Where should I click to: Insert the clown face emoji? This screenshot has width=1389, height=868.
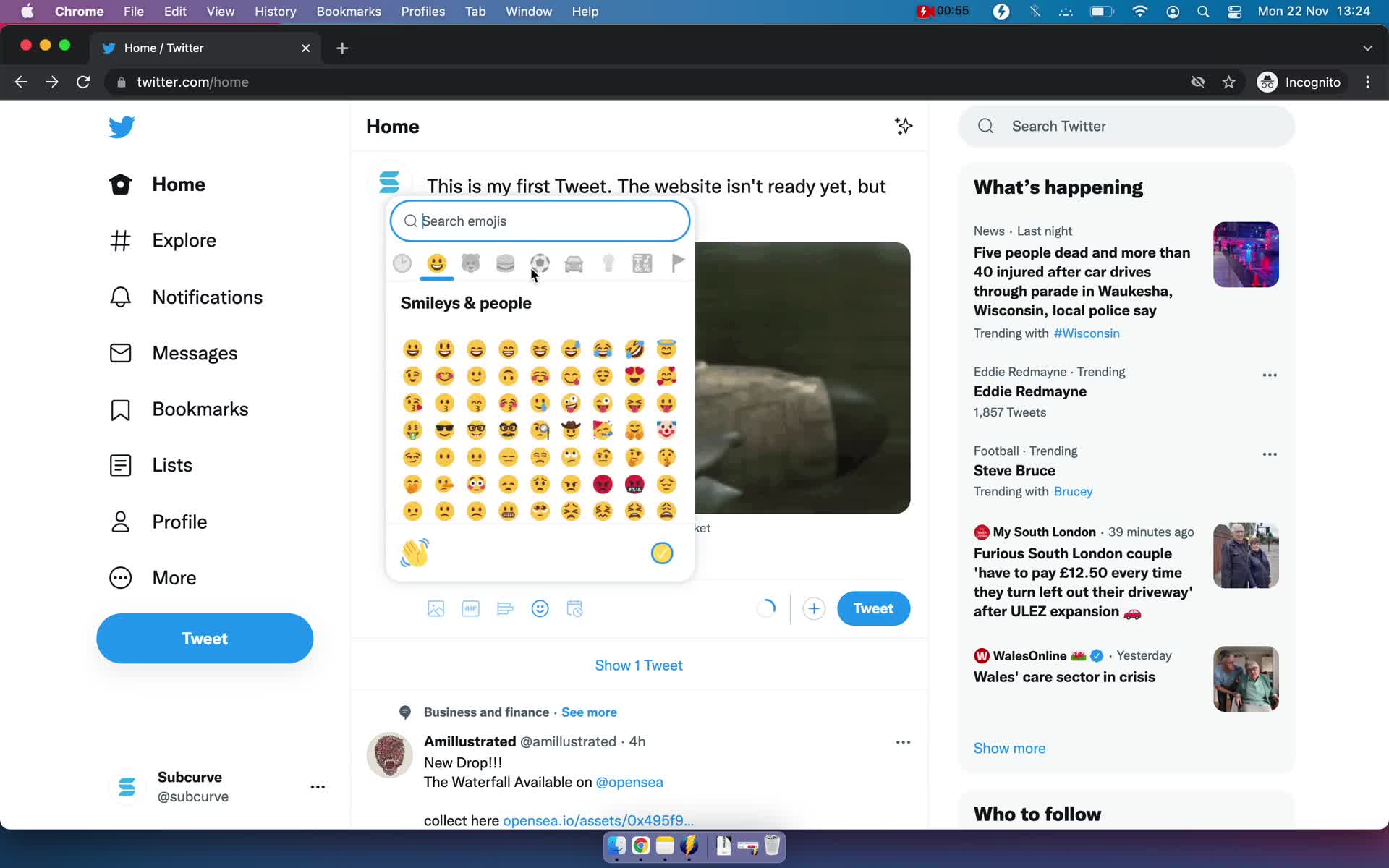[x=666, y=430]
